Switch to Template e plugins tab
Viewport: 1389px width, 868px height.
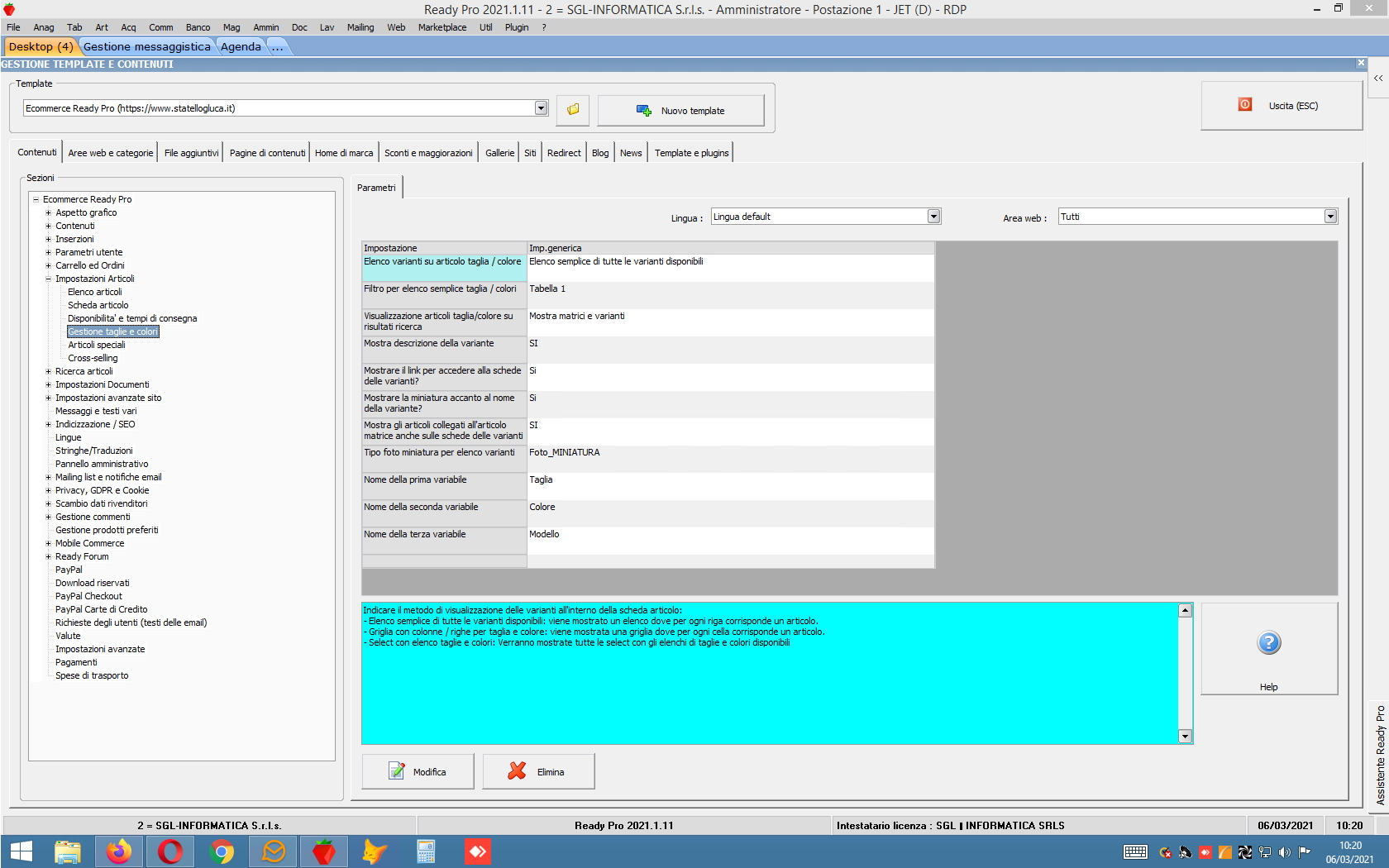[x=692, y=153]
